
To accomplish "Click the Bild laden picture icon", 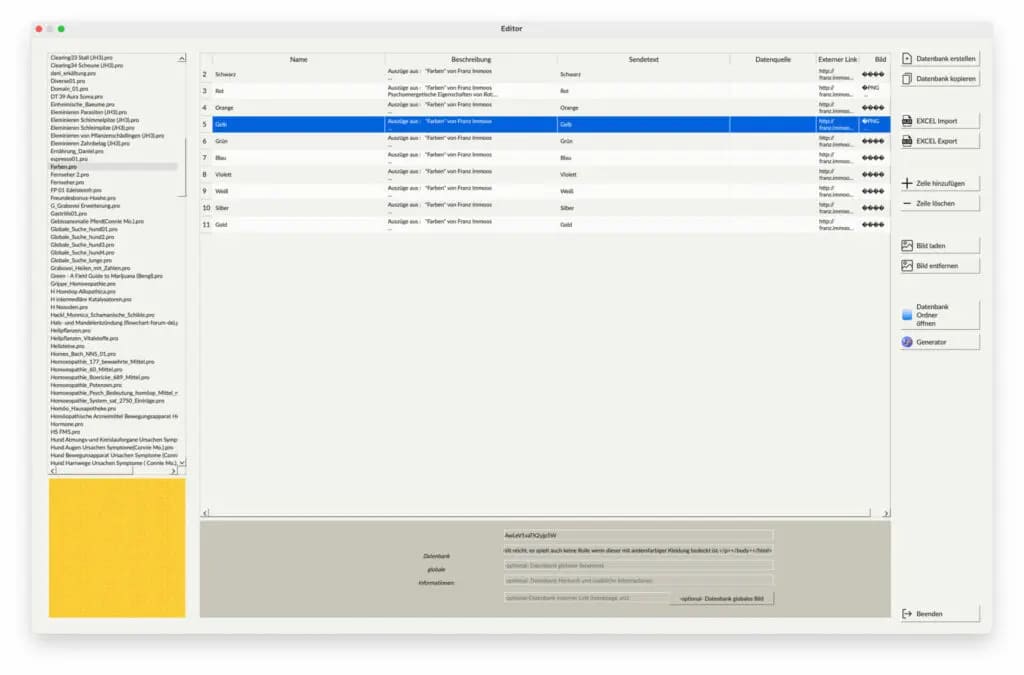I will point(907,245).
